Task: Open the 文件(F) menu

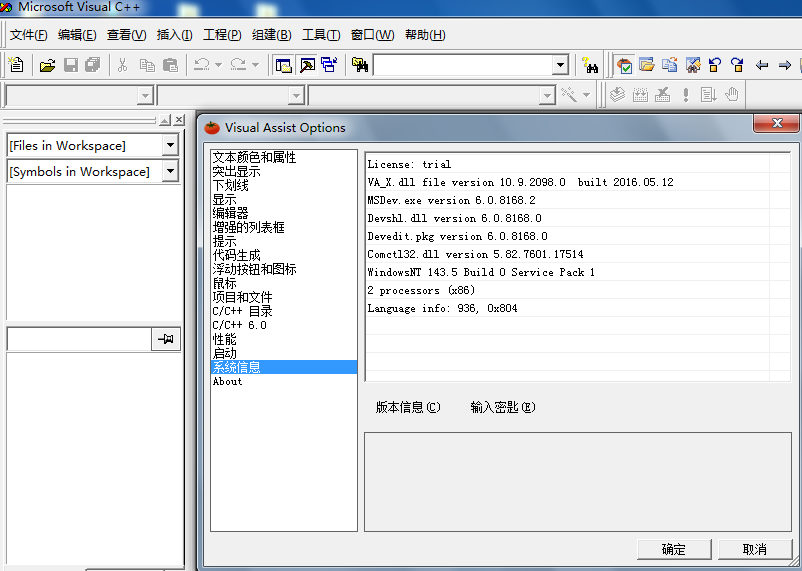Action: click(29, 35)
